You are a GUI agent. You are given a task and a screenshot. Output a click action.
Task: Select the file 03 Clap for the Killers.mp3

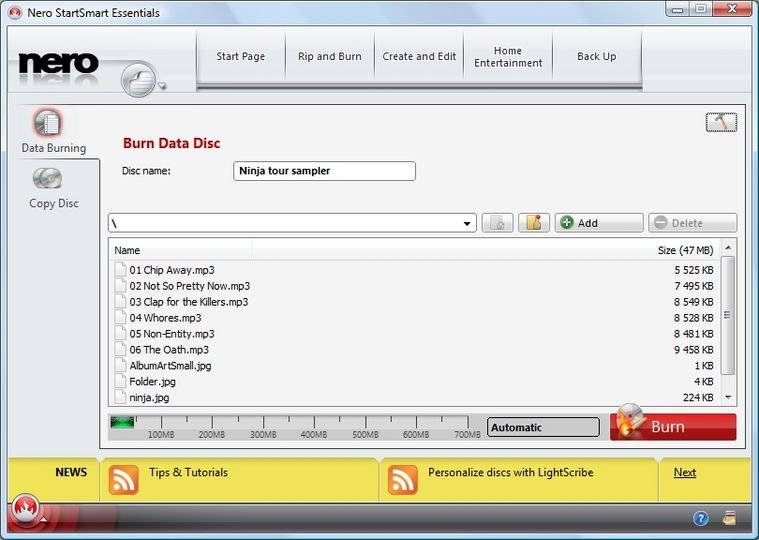coord(189,302)
